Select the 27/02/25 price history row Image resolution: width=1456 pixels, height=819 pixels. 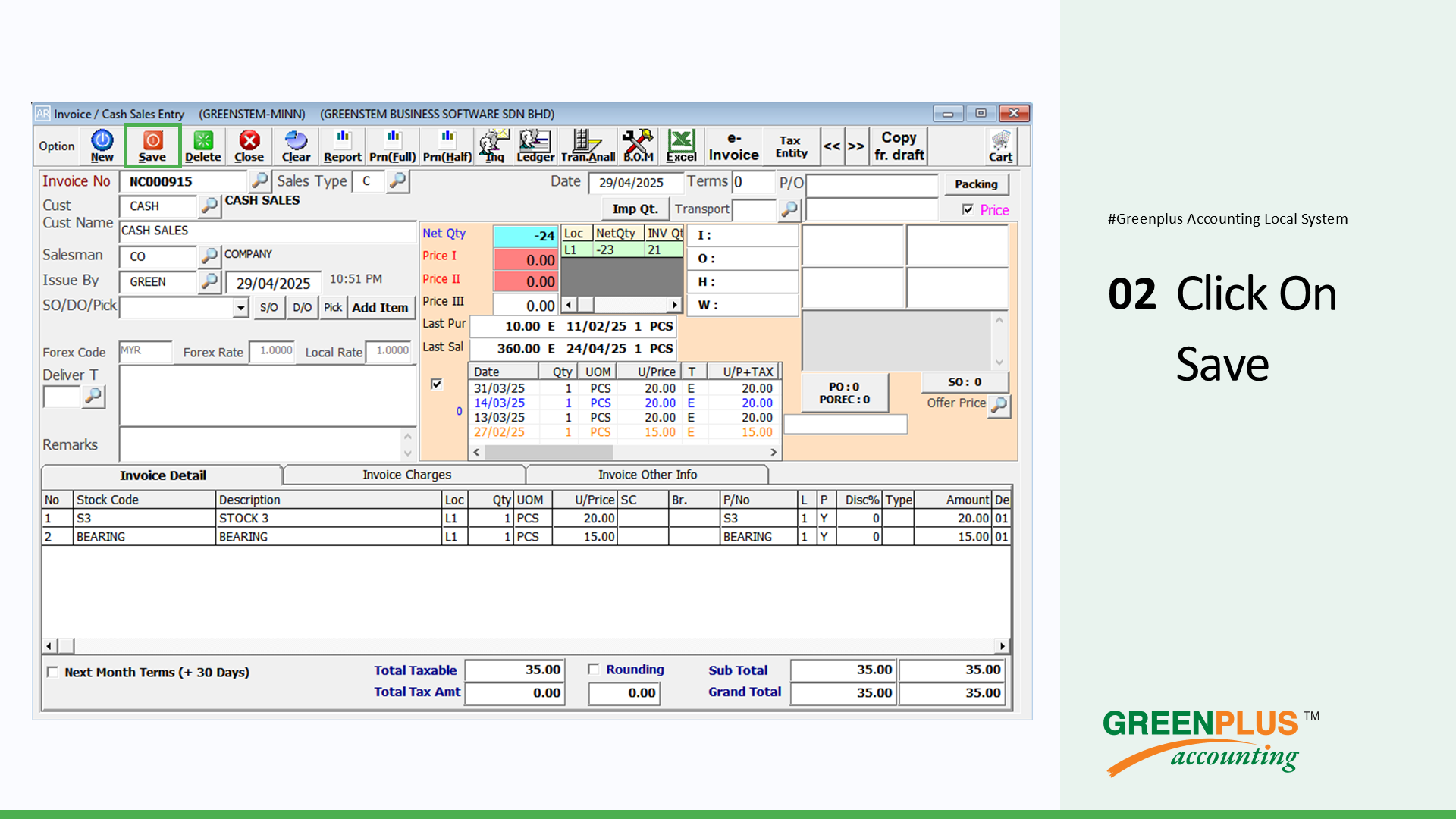click(623, 432)
